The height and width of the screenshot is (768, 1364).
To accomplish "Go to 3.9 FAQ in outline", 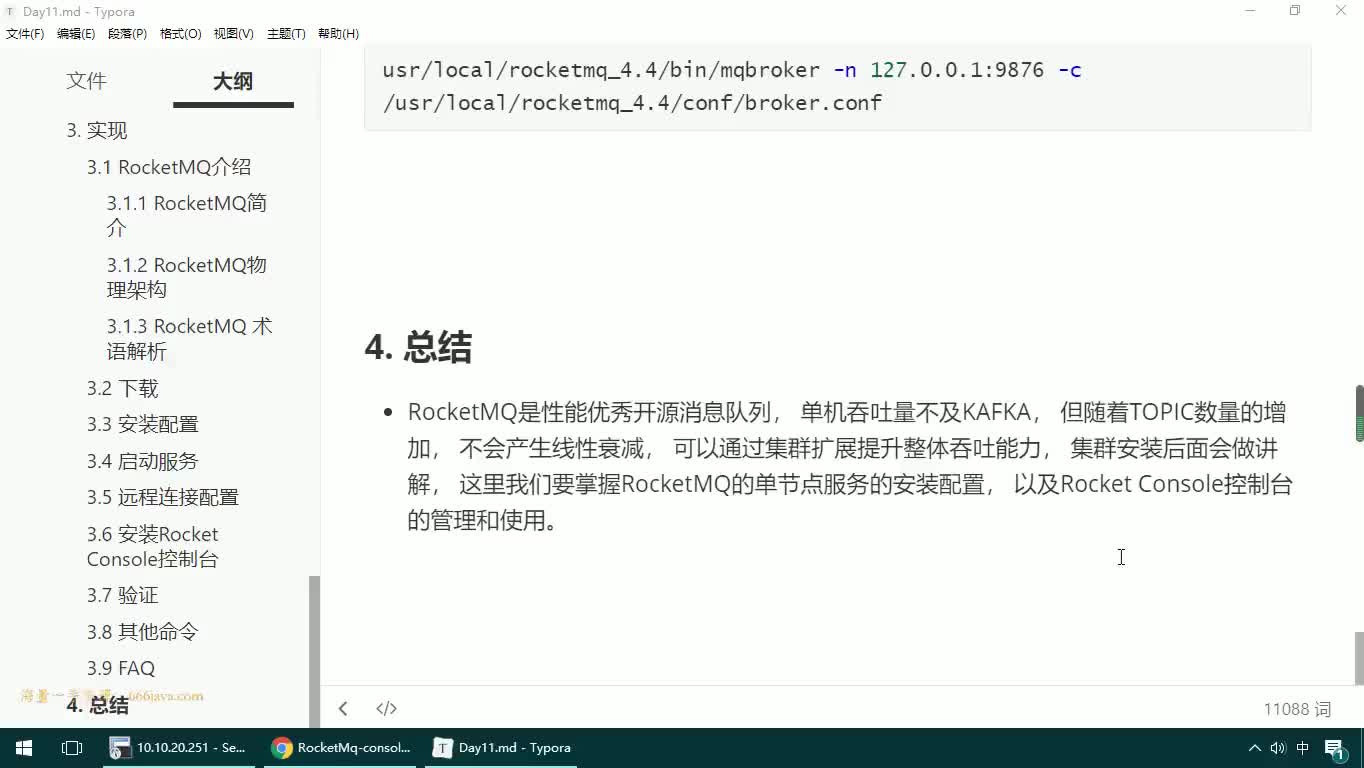I will click(x=121, y=668).
